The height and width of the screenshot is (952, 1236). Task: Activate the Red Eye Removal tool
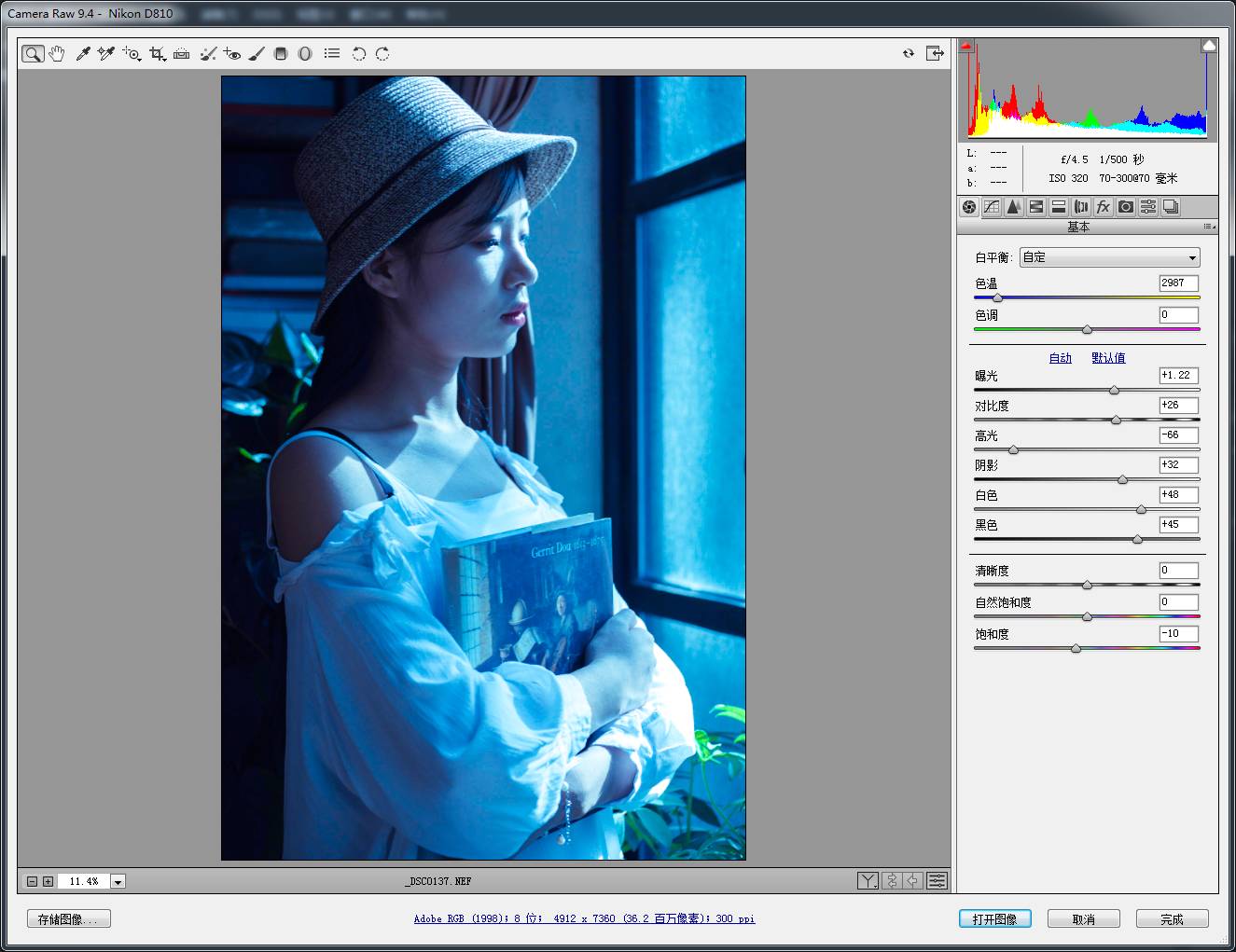232,54
